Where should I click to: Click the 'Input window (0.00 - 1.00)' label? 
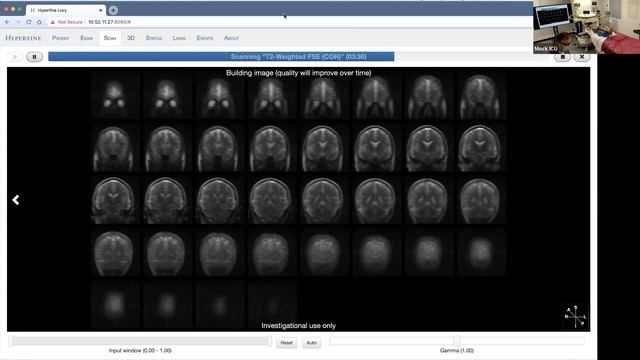(140, 351)
